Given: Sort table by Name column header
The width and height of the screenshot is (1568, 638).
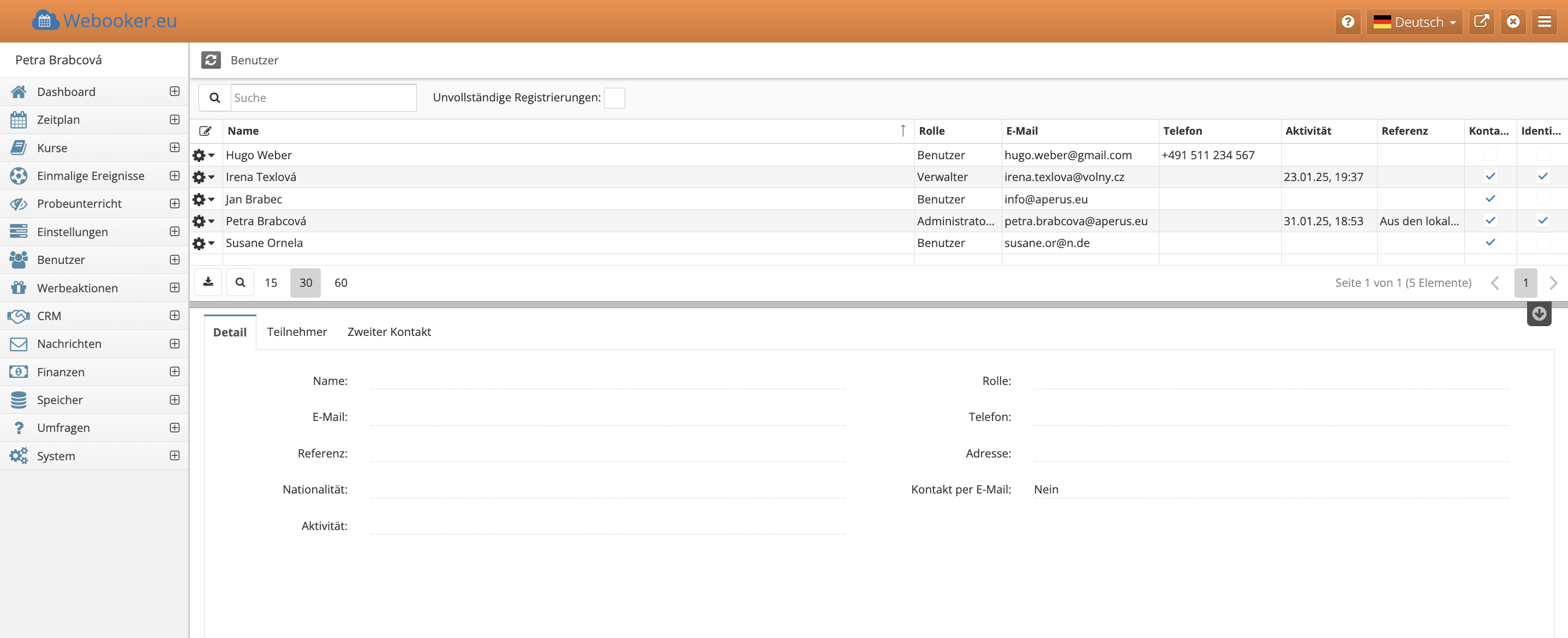Looking at the screenshot, I should pos(243,131).
